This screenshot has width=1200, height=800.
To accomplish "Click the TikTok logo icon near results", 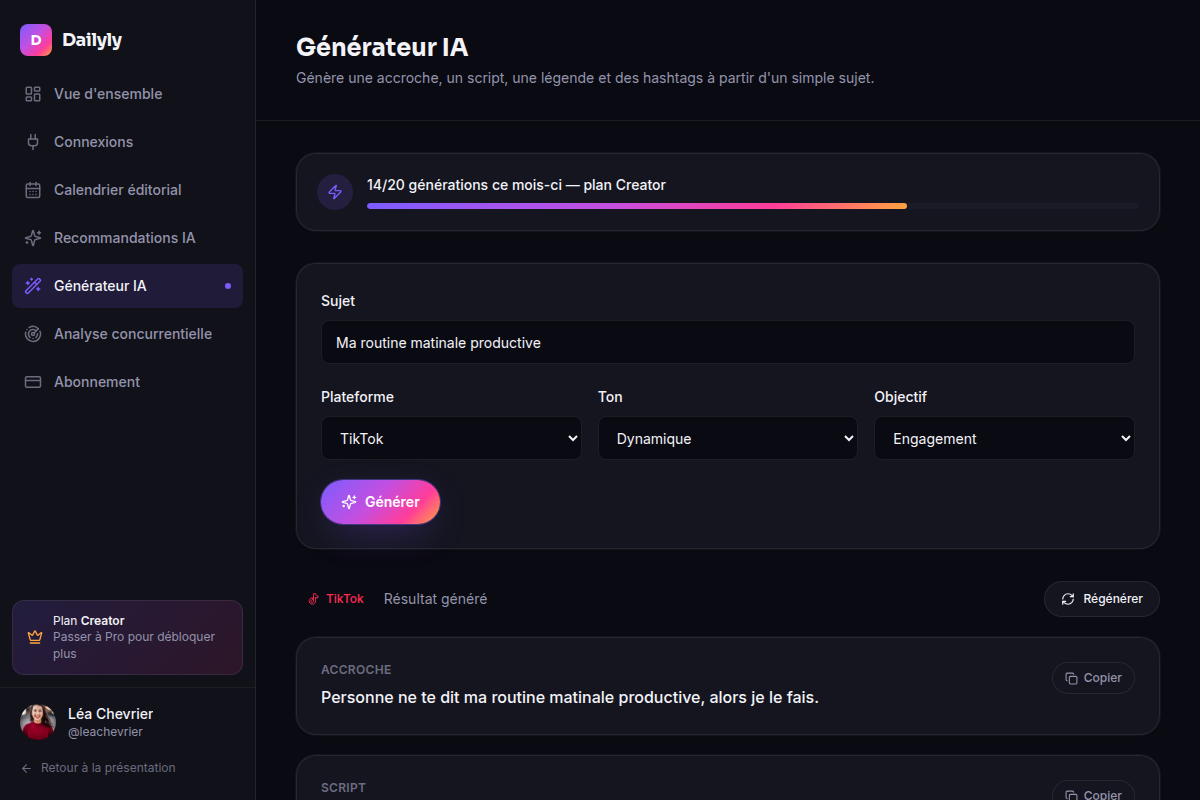I will pos(313,599).
